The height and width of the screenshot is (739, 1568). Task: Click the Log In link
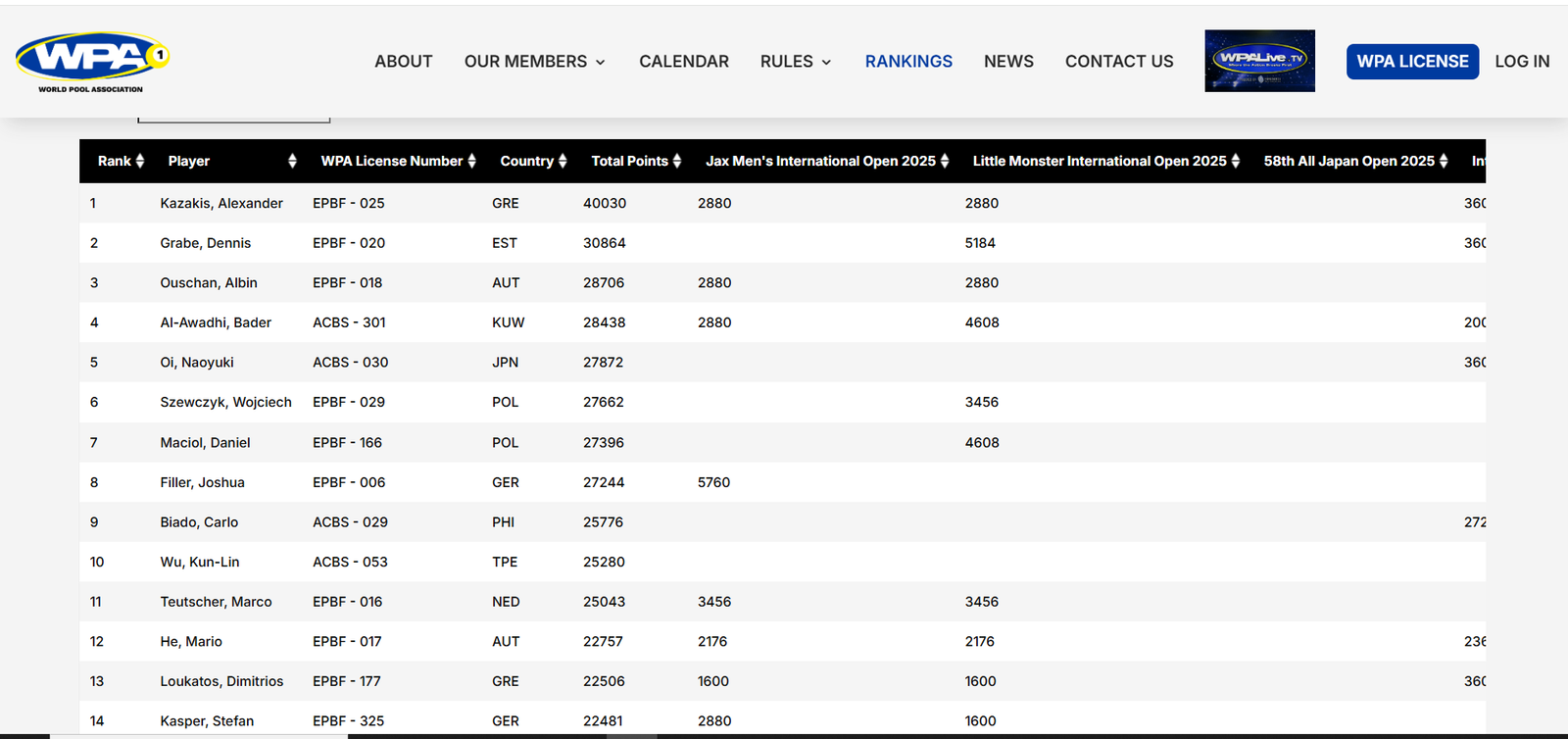point(1521,62)
